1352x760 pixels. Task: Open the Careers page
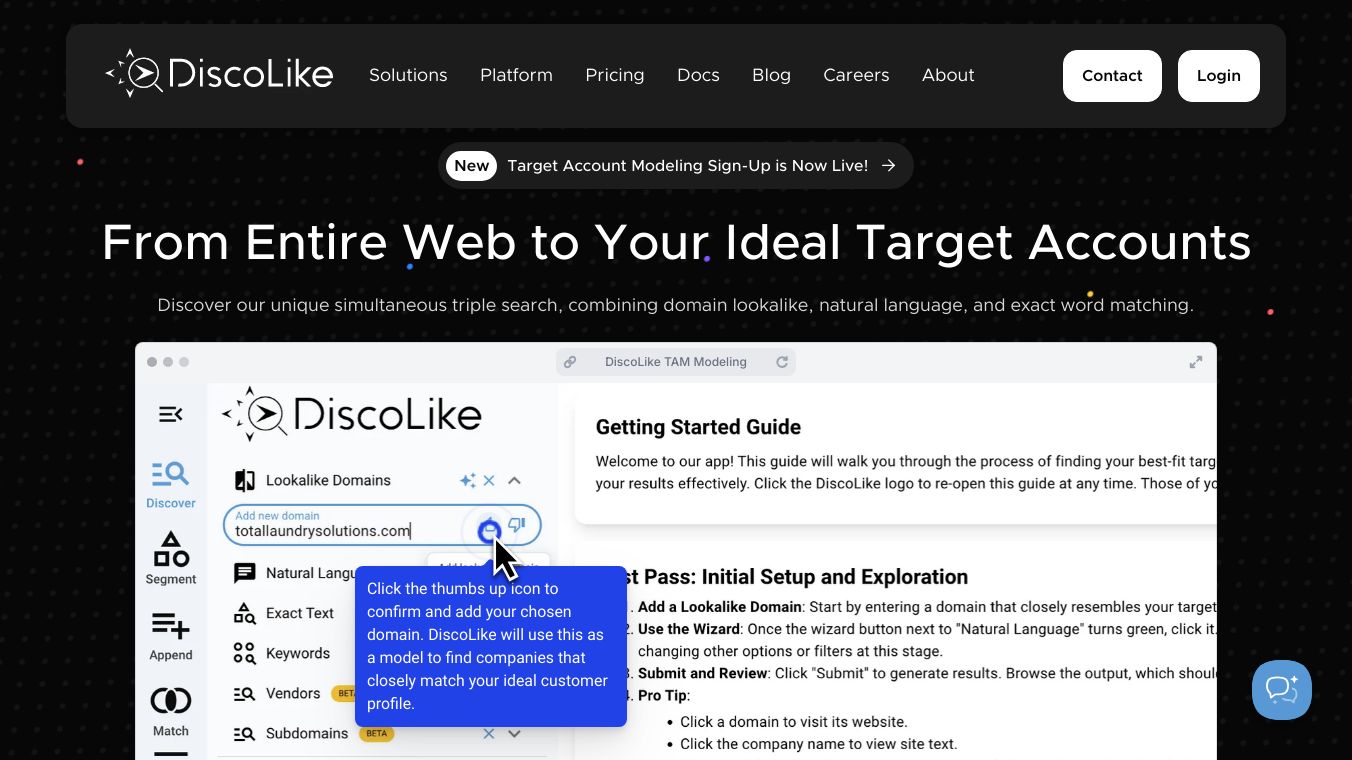click(856, 75)
